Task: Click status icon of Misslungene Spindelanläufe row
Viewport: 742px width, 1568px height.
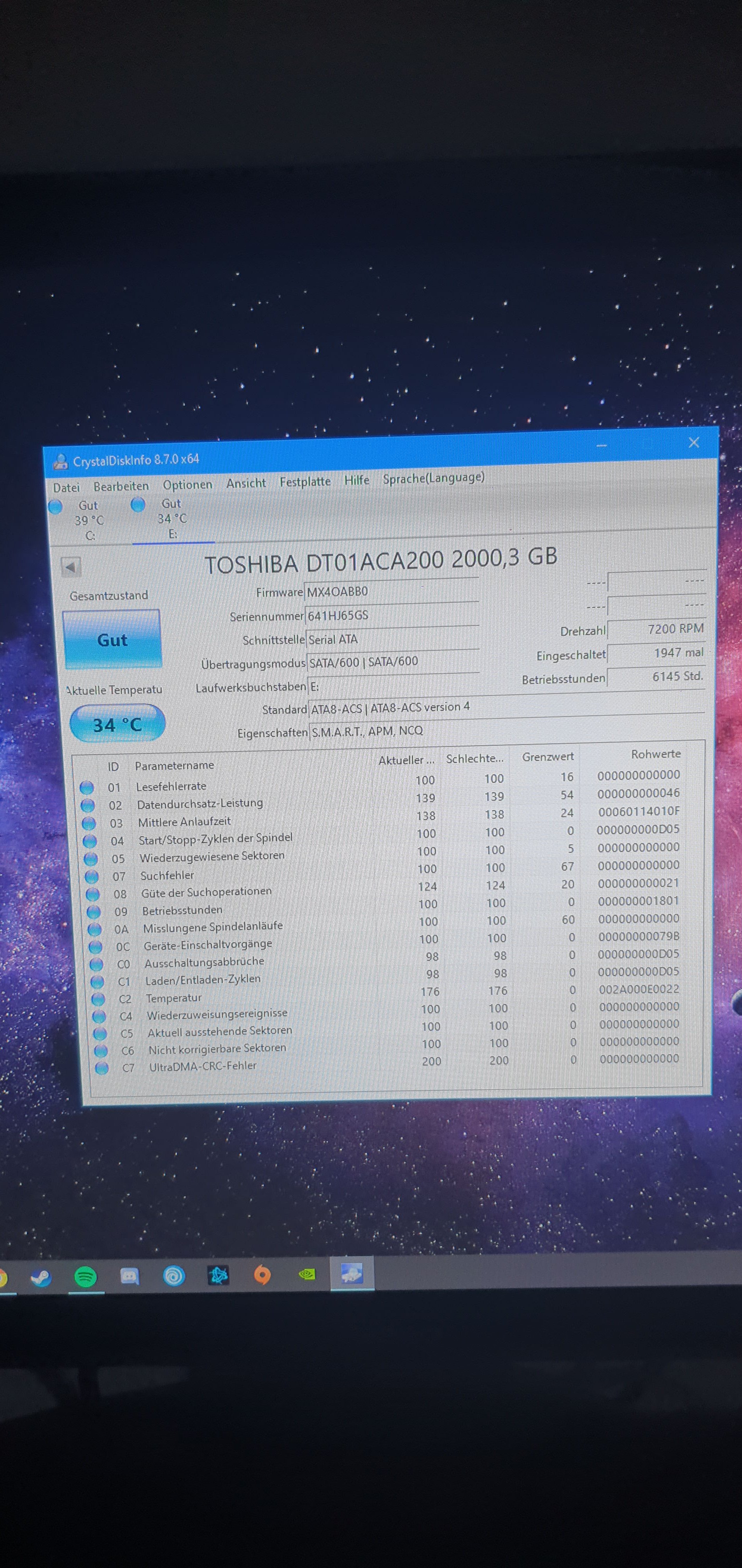Action: pyautogui.click(x=95, y=929)
